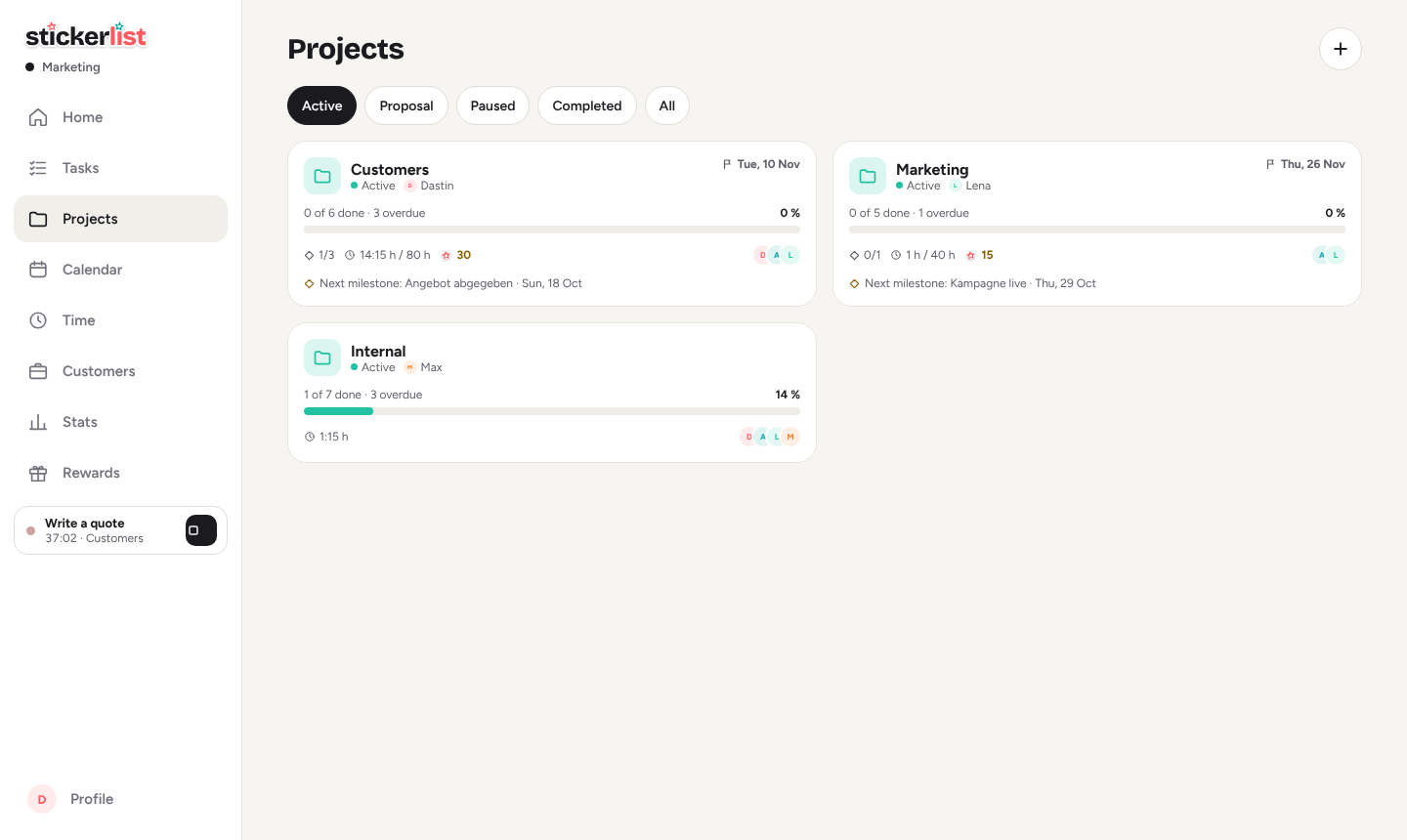1407x840 pixels.
Task: Open the Internal project title
Action: coord(378,351)
